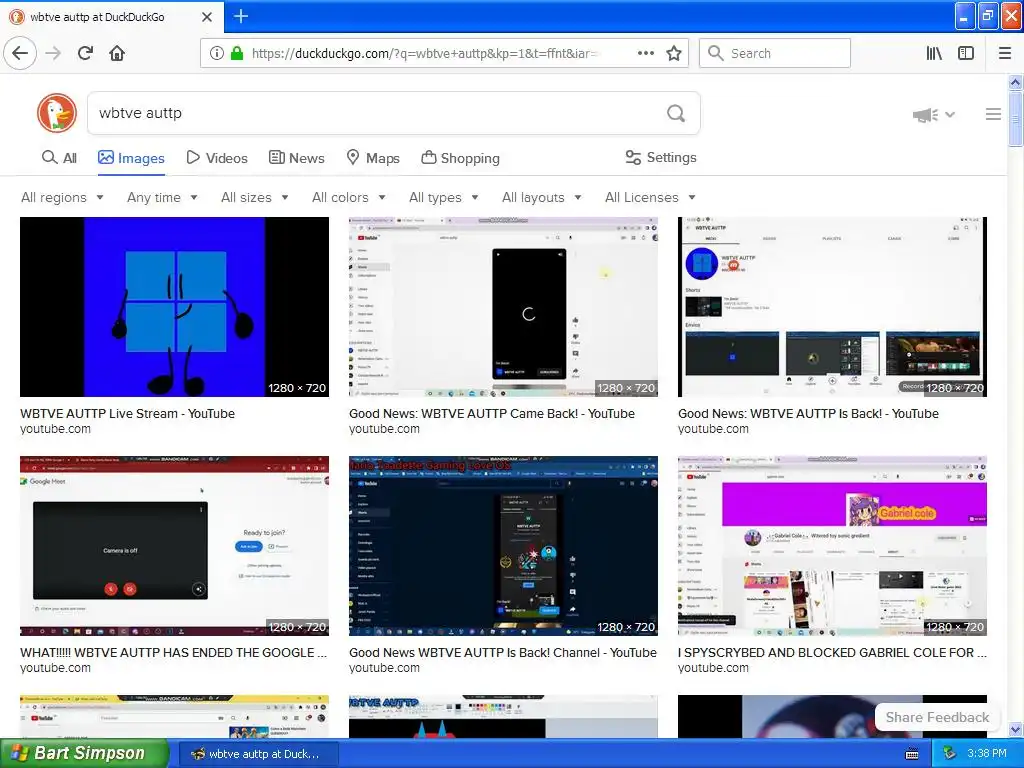
Task: Switch to the Shopping tab
Action: [x=460, y=158]
